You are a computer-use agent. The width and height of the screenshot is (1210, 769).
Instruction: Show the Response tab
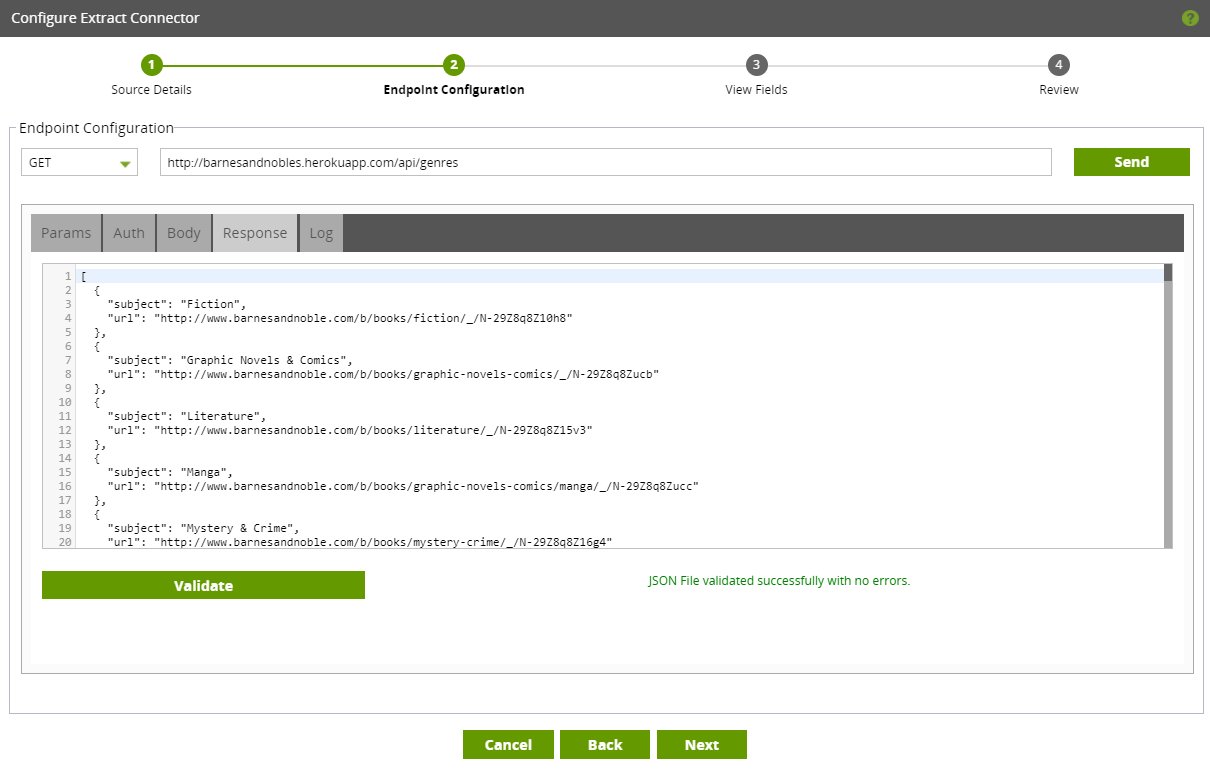coord(255,233)
